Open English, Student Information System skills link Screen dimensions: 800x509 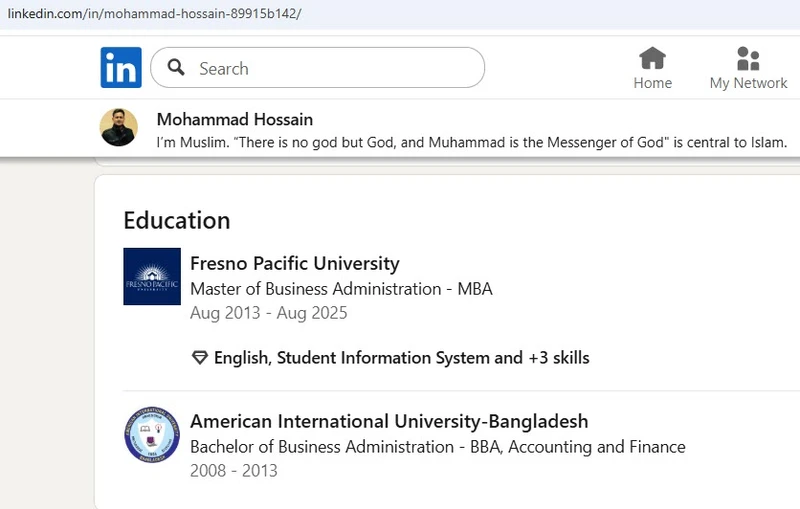pyautogui.click(x=402, y=358)
